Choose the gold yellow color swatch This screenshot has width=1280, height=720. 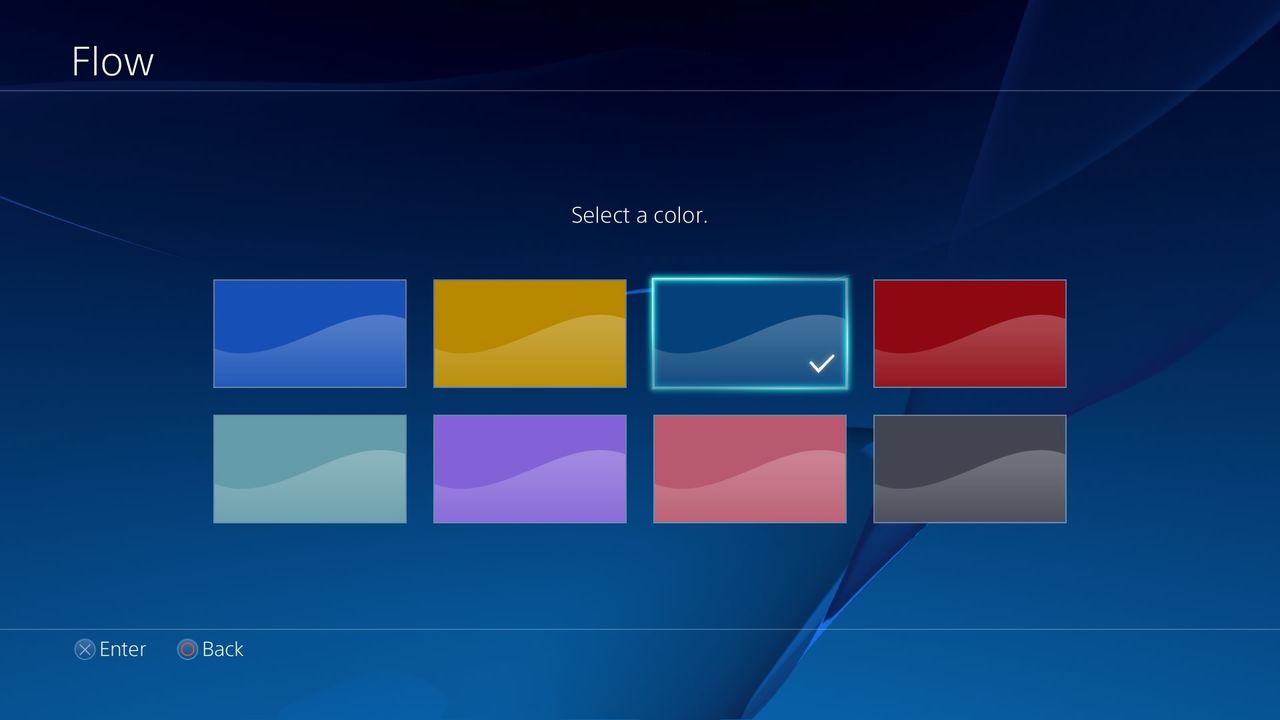point(530,333)
